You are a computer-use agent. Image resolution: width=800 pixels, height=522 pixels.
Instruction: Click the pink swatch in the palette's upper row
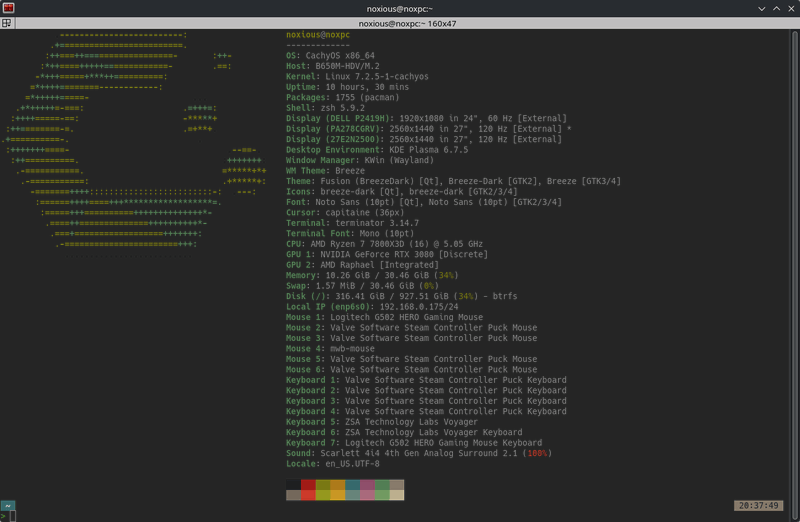point(367,484)
